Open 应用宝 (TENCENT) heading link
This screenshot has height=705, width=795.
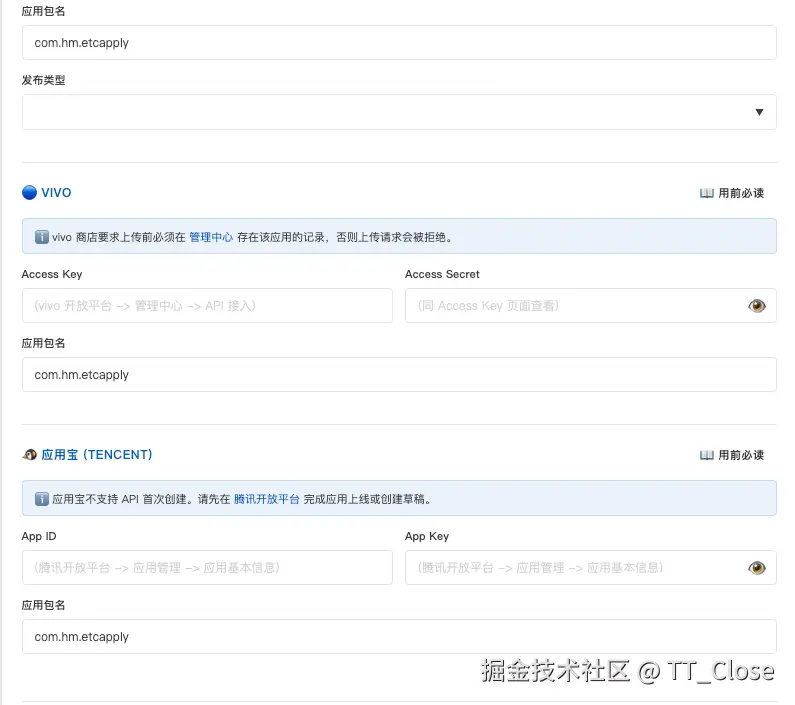pos(97,455)
